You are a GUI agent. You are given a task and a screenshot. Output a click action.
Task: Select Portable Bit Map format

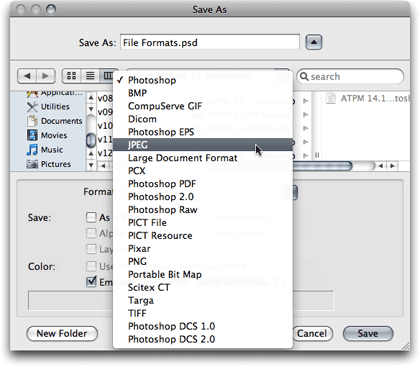click(203, 274)
